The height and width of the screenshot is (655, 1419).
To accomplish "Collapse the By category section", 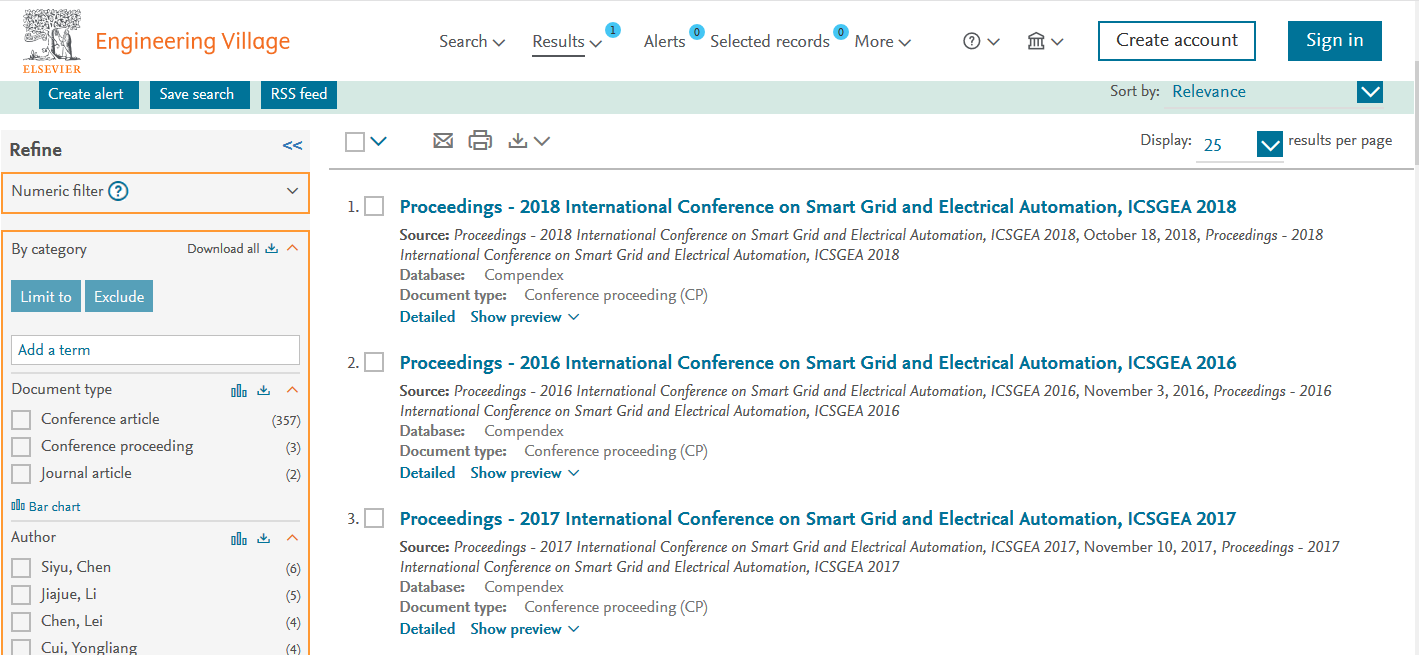I will point(292,249).
